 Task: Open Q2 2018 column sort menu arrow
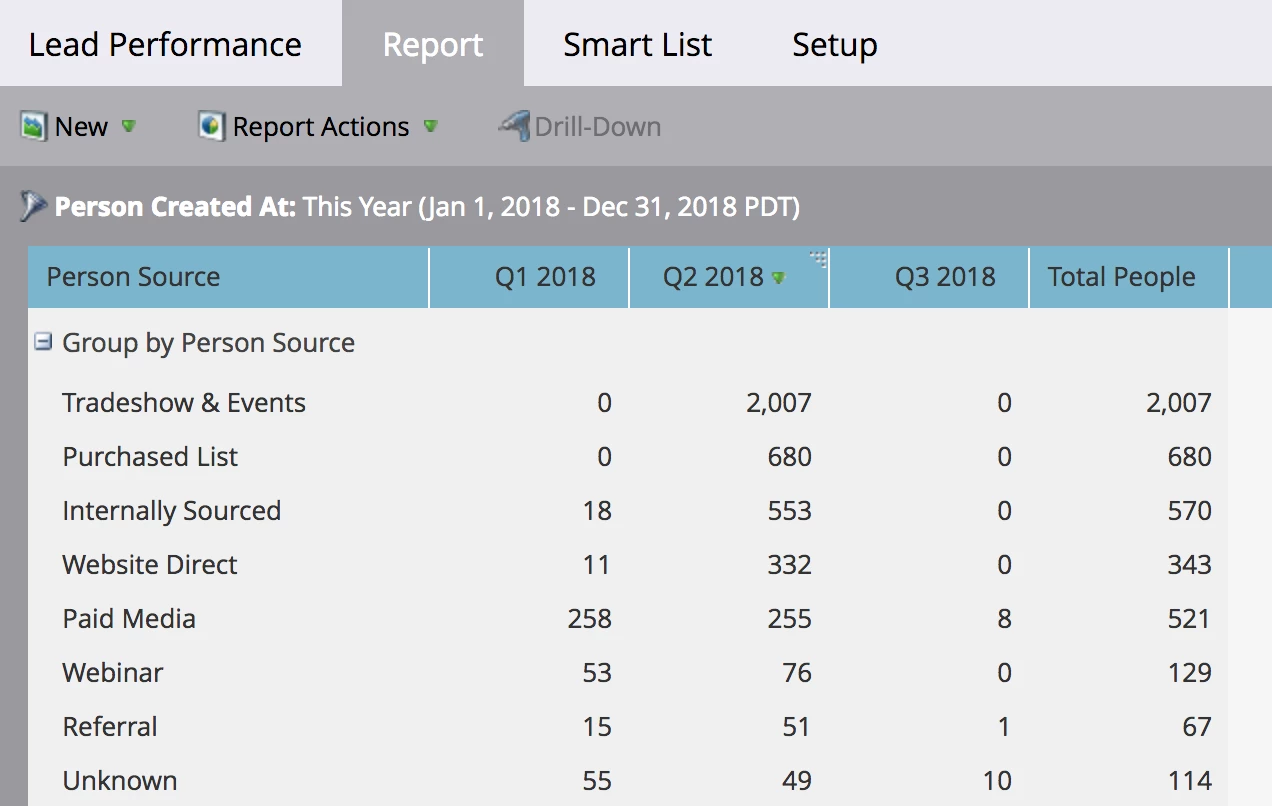point(778,278)
